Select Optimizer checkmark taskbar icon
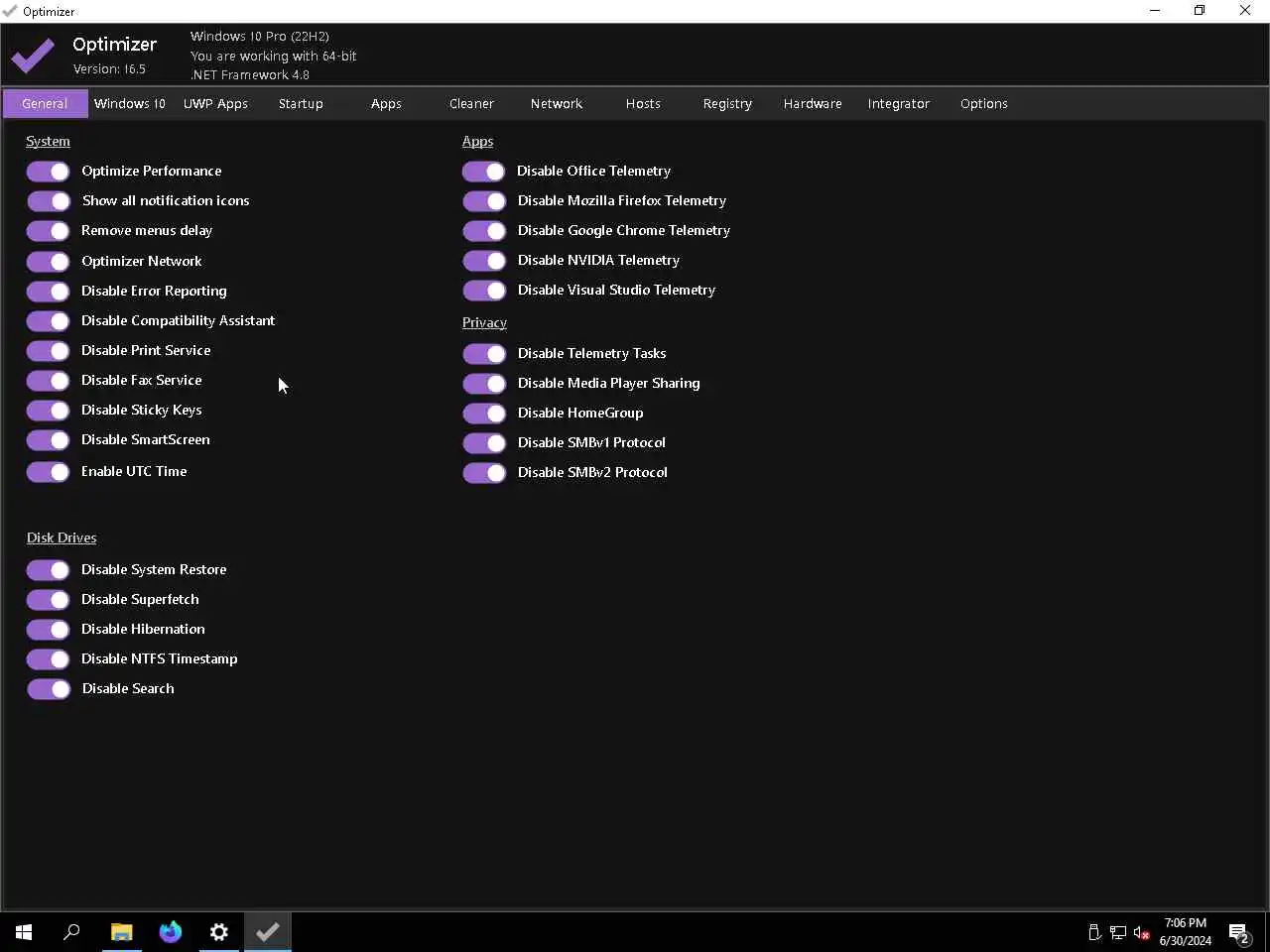Viewport: 1270px width, 952px height. (268, 932)
